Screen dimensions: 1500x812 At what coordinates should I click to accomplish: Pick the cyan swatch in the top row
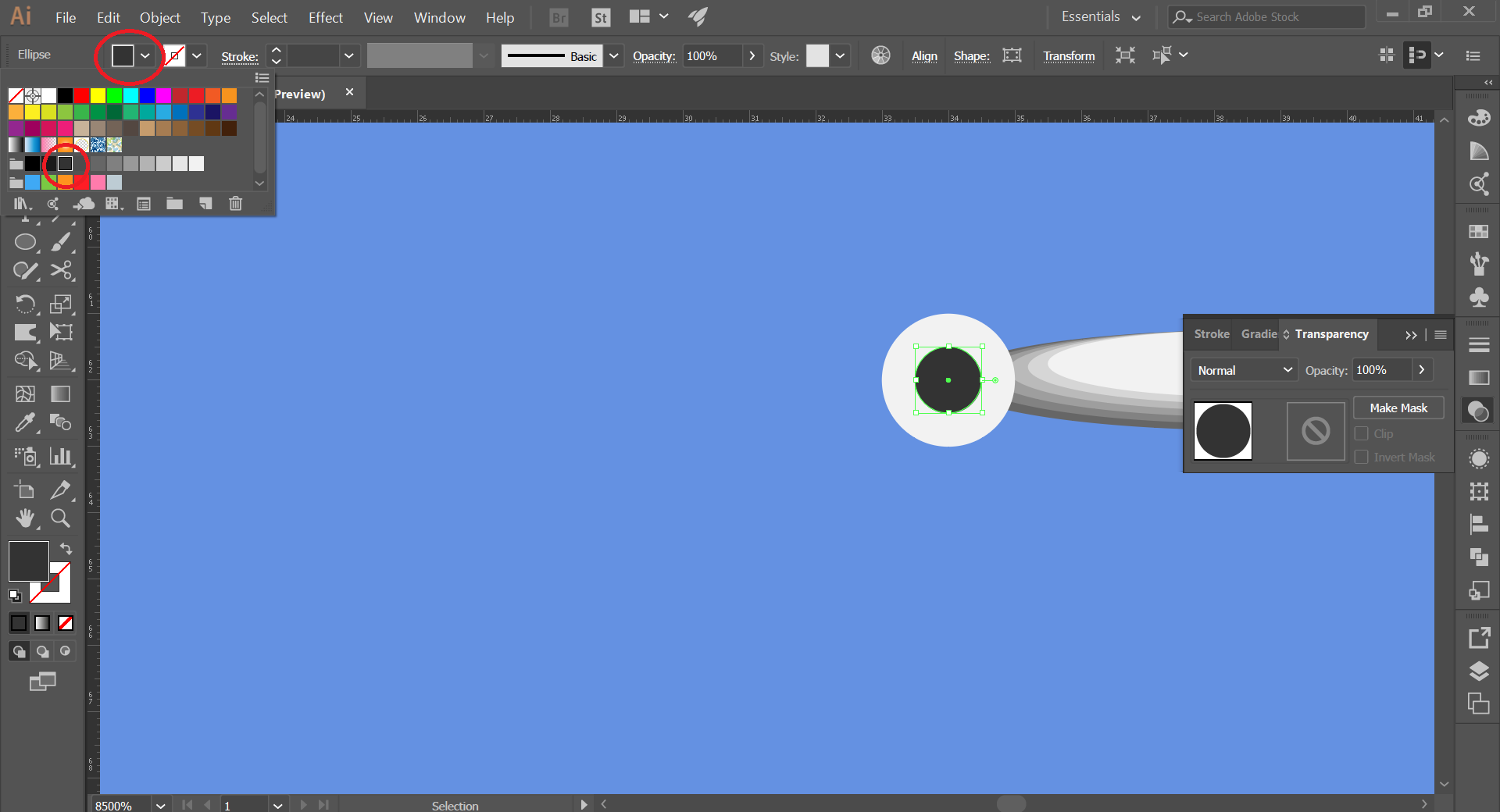tap(130, 95)
